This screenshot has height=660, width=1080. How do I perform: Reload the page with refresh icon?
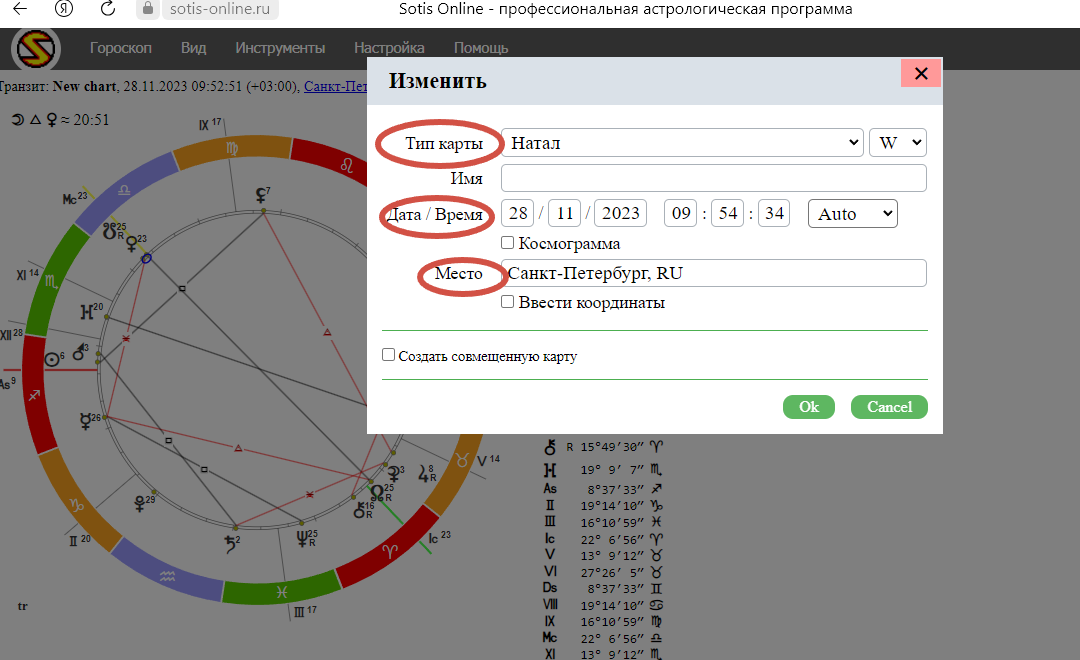tap(107, 8)
